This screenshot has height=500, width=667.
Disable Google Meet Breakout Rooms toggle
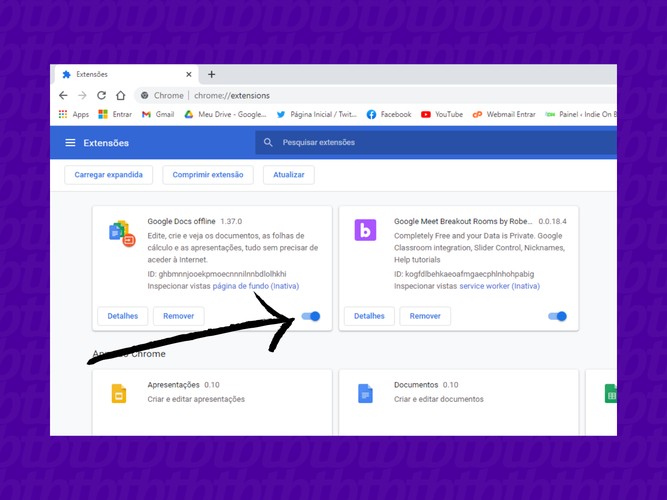coord(557,316)
